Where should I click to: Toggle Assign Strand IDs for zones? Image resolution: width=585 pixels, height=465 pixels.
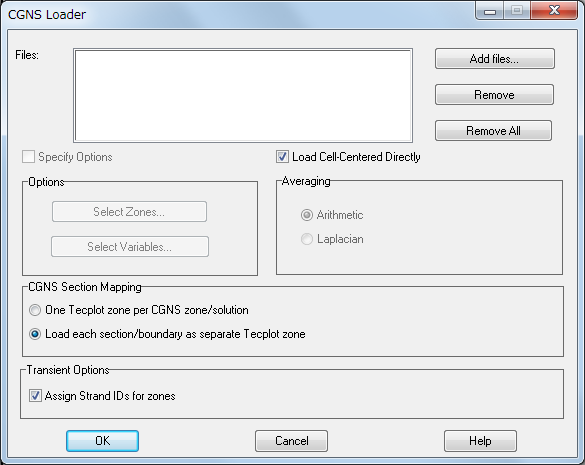tap(35, 396)
